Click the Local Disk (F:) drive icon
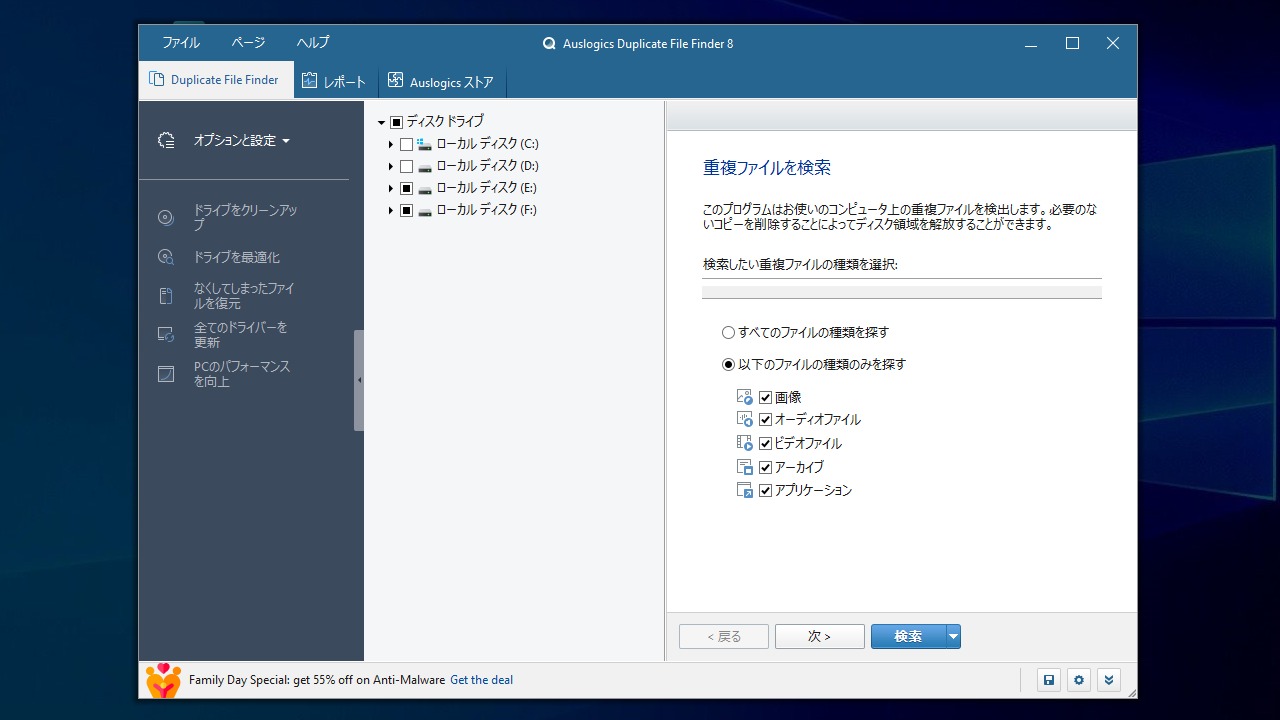1280x720 pixels. (x=424, y=210)
